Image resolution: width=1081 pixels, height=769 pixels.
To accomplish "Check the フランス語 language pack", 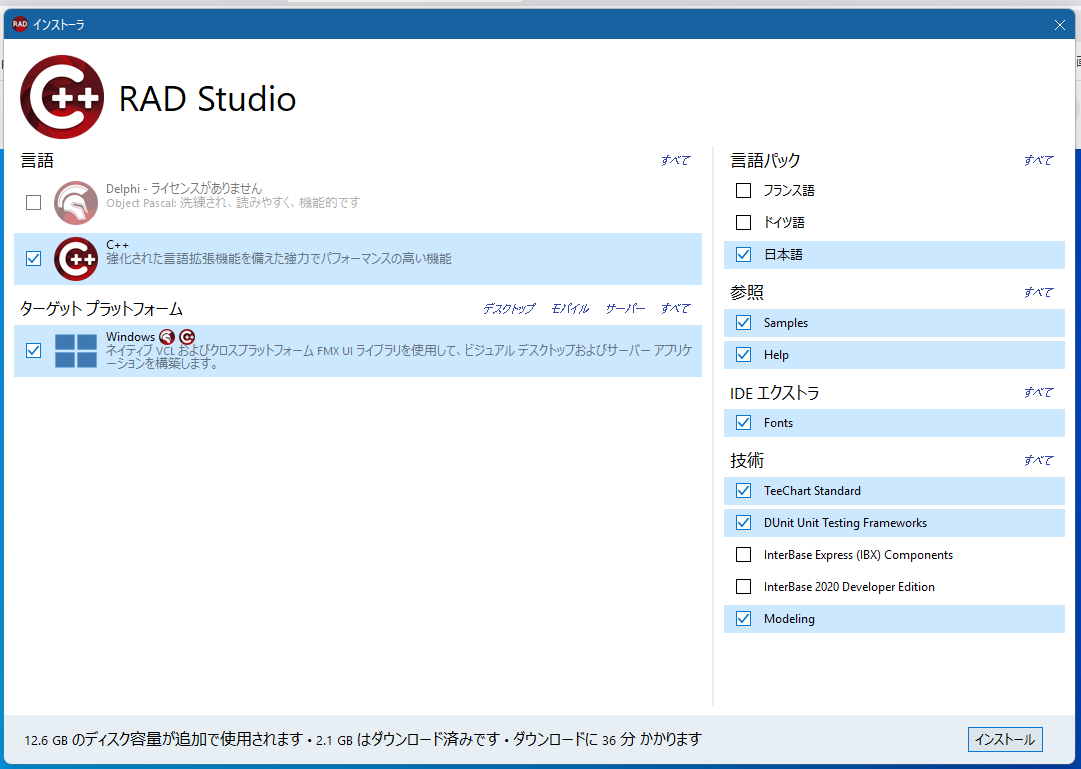I will [743, 190].
